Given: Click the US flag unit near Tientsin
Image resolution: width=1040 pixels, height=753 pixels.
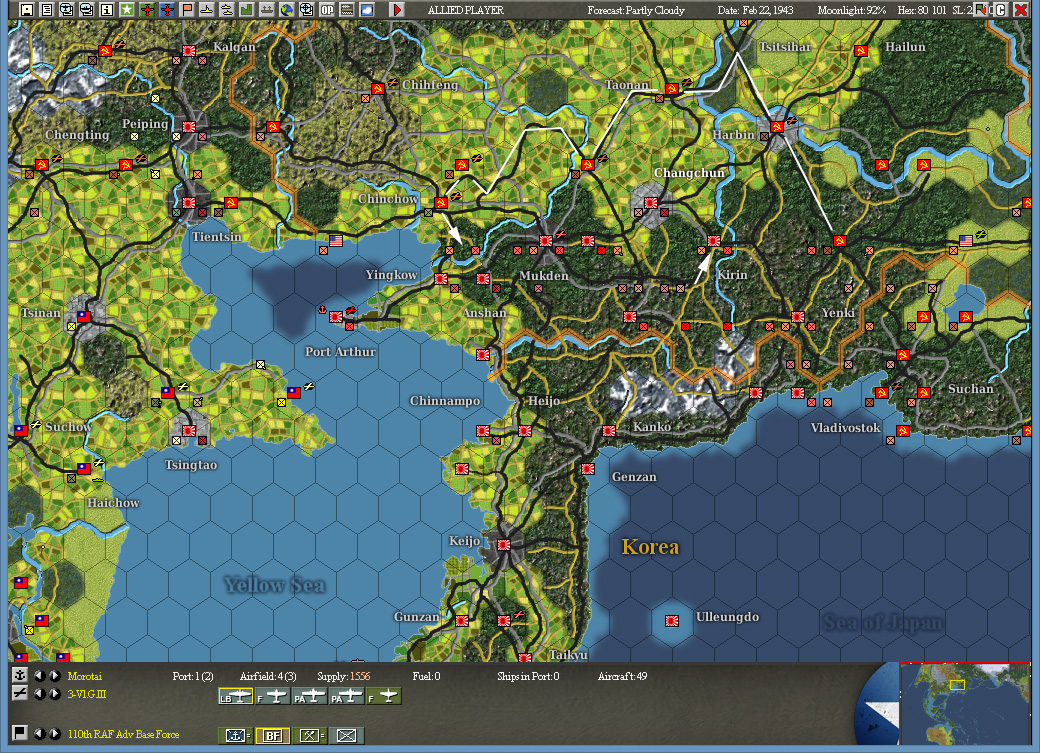Looking at the screenshot, I should pos(336,241).
